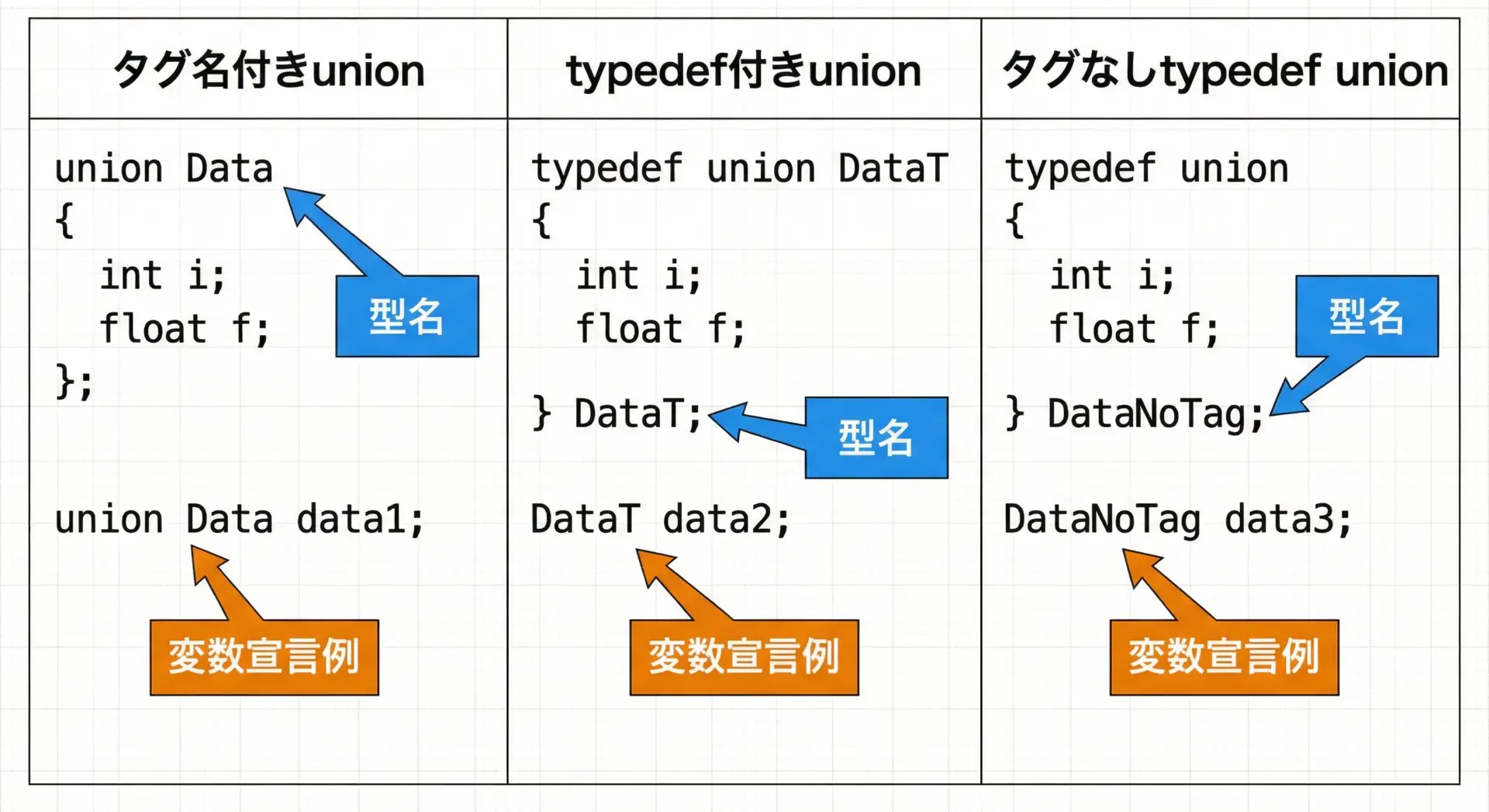Image resolution: width=1489 pixels, height=812 pixels.
Task: Click the "union Data data1;" declaration line
Action: 240,520
